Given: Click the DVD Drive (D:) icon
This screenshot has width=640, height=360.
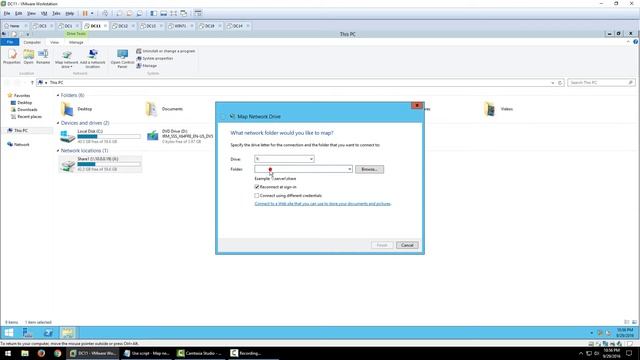Looking at the screenshot, I should click(x=153, y=136).
